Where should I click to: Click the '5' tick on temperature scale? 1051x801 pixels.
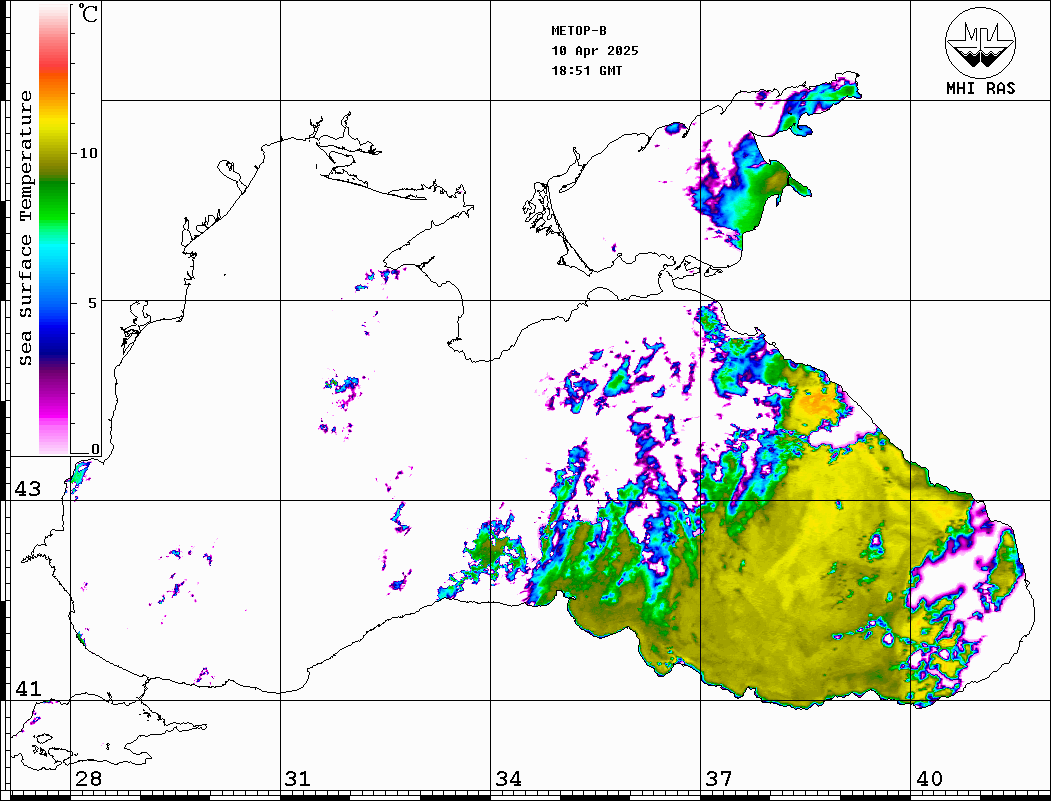[92, 303]
